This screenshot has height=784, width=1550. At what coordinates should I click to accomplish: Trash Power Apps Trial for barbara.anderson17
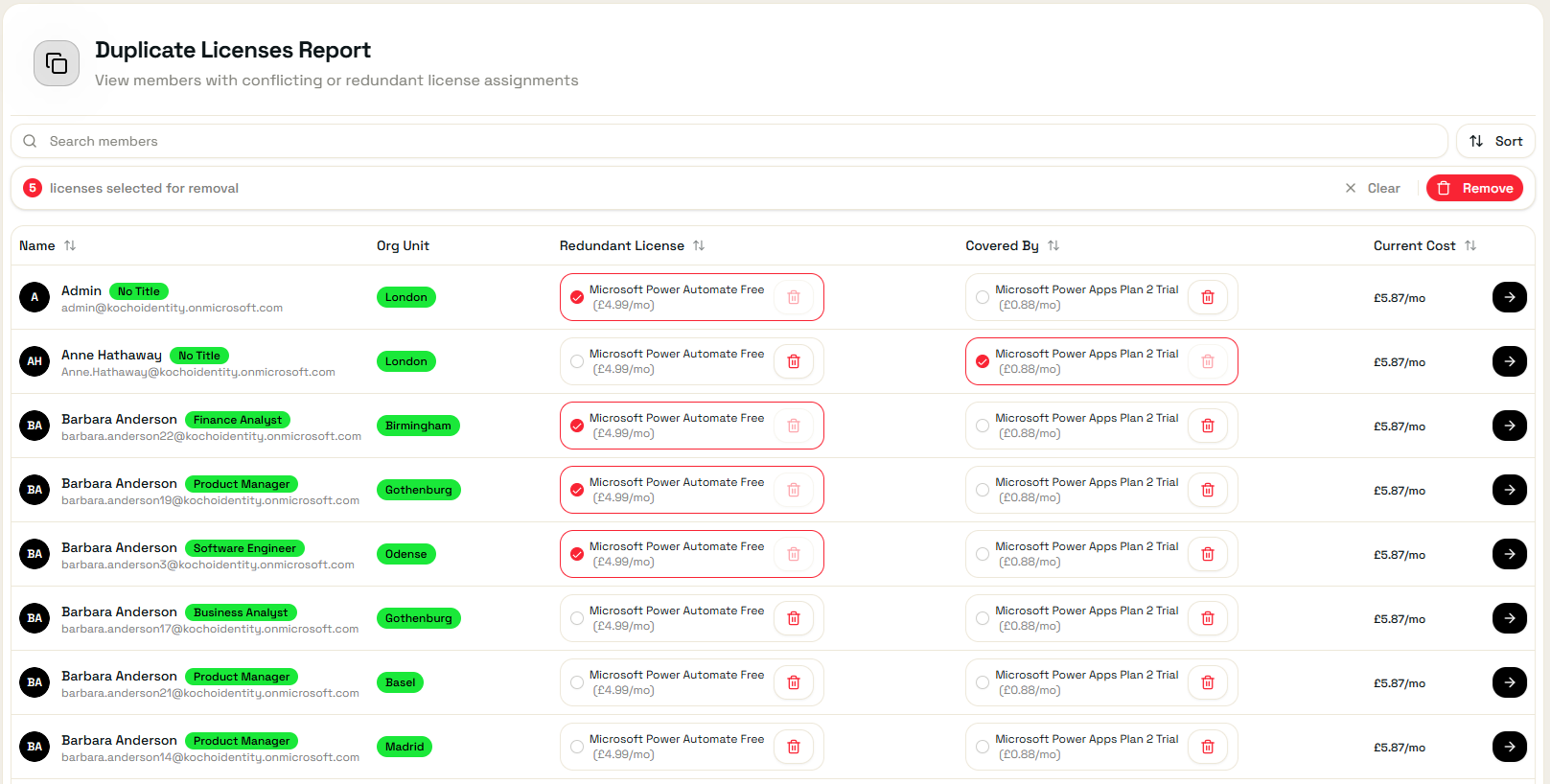pos(1208,618)
